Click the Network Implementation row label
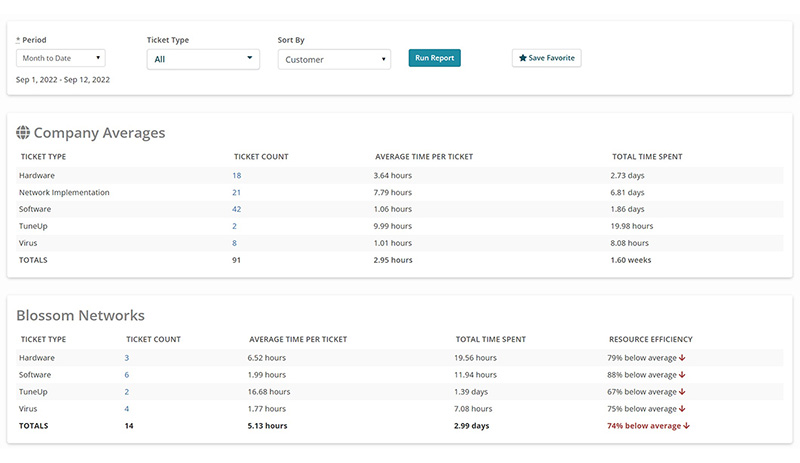Viewport: 800px width, 463px height. (x=64, y=192)
